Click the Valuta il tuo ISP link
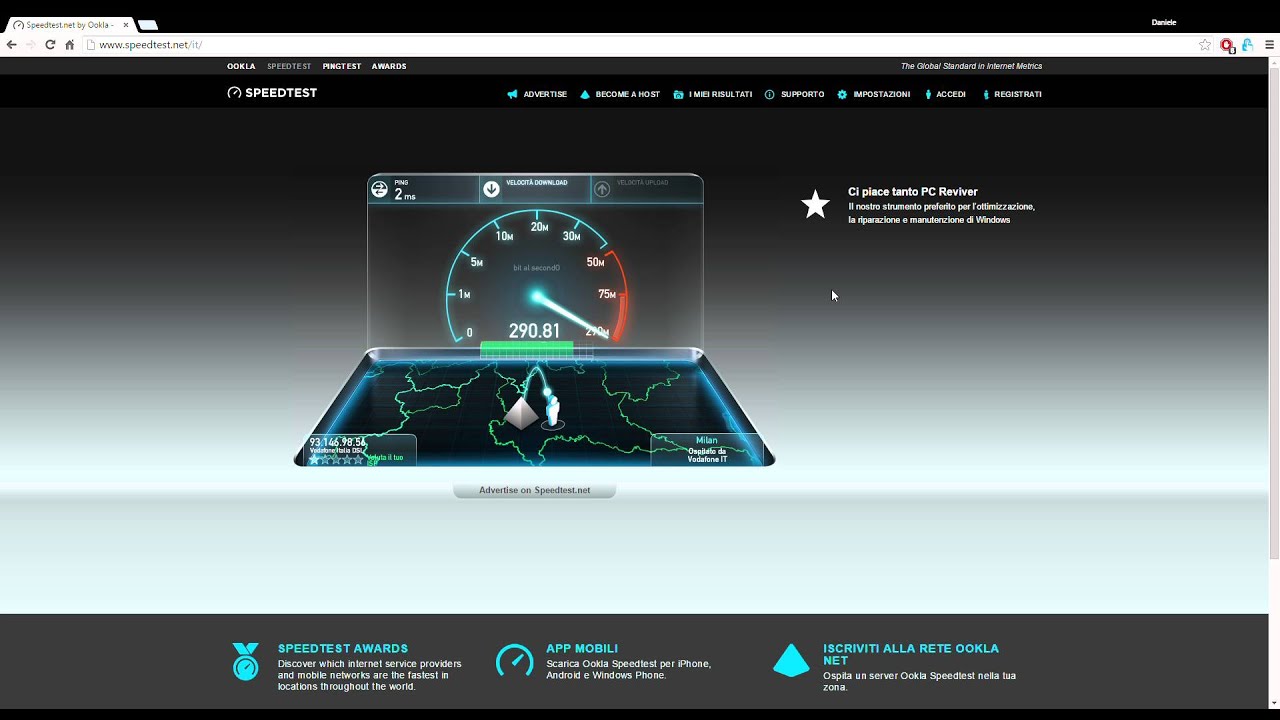 (386, 458)
